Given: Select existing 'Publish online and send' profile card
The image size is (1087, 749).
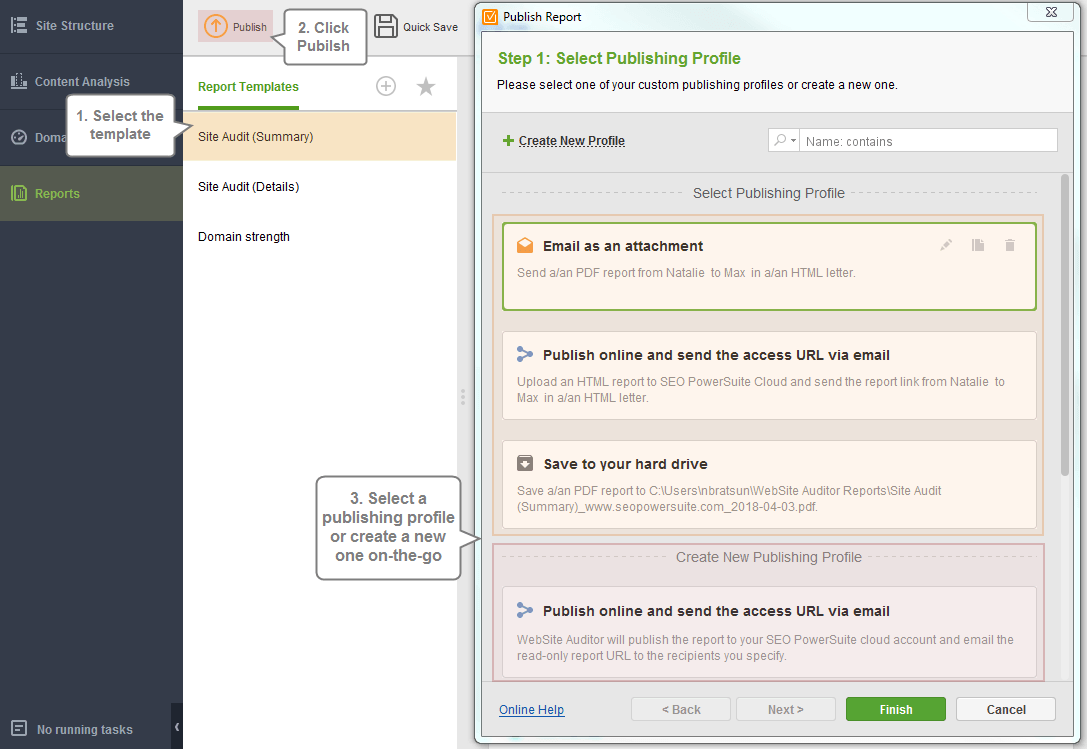Looking at the screenshot, I should pos(769,375).
